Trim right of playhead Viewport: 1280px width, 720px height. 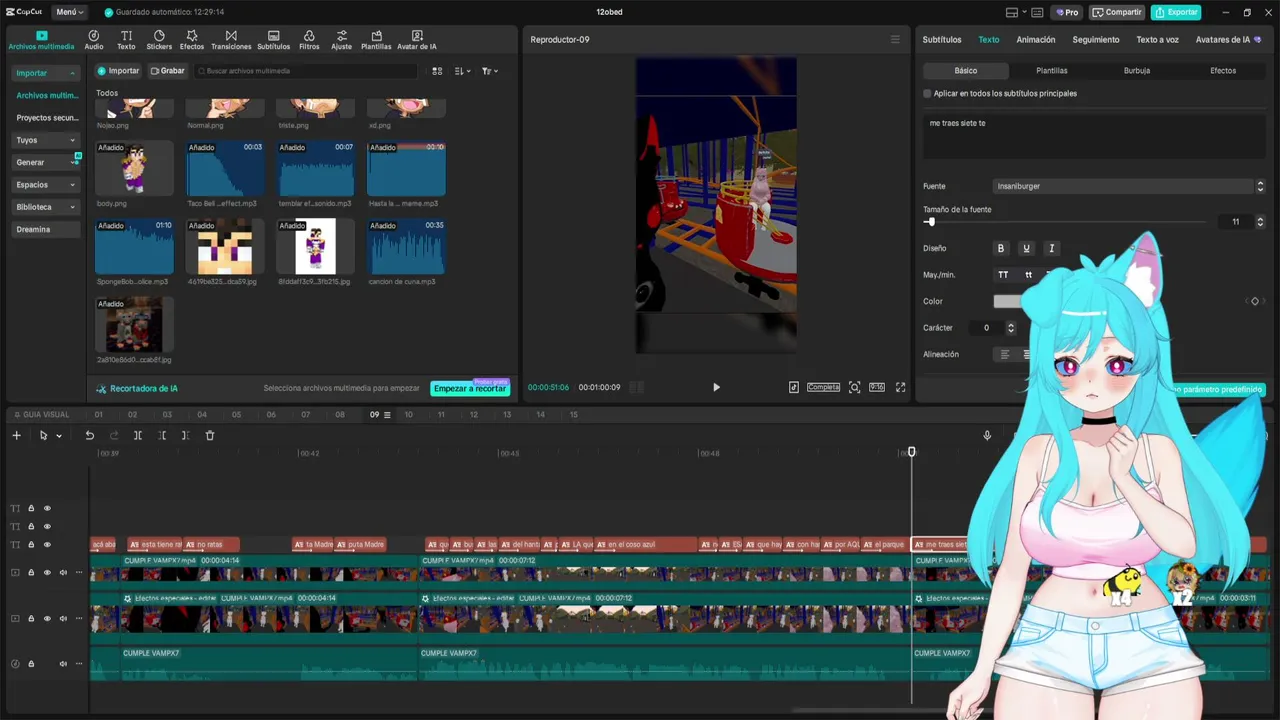pyautogui.click(x=185, y=435)
